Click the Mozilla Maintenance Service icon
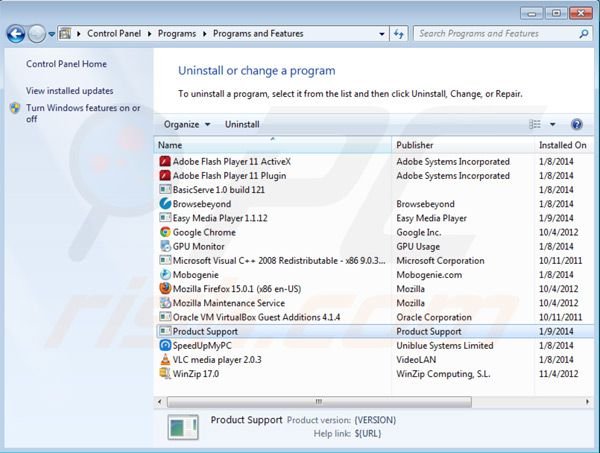600x453 pixels. coord(165,303)
